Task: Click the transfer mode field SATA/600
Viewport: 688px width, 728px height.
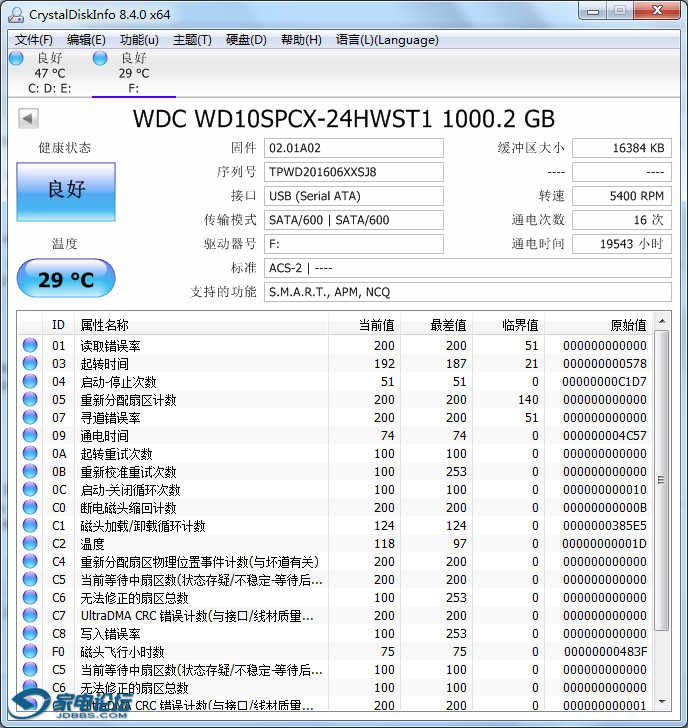Action: tap(354, 220)
